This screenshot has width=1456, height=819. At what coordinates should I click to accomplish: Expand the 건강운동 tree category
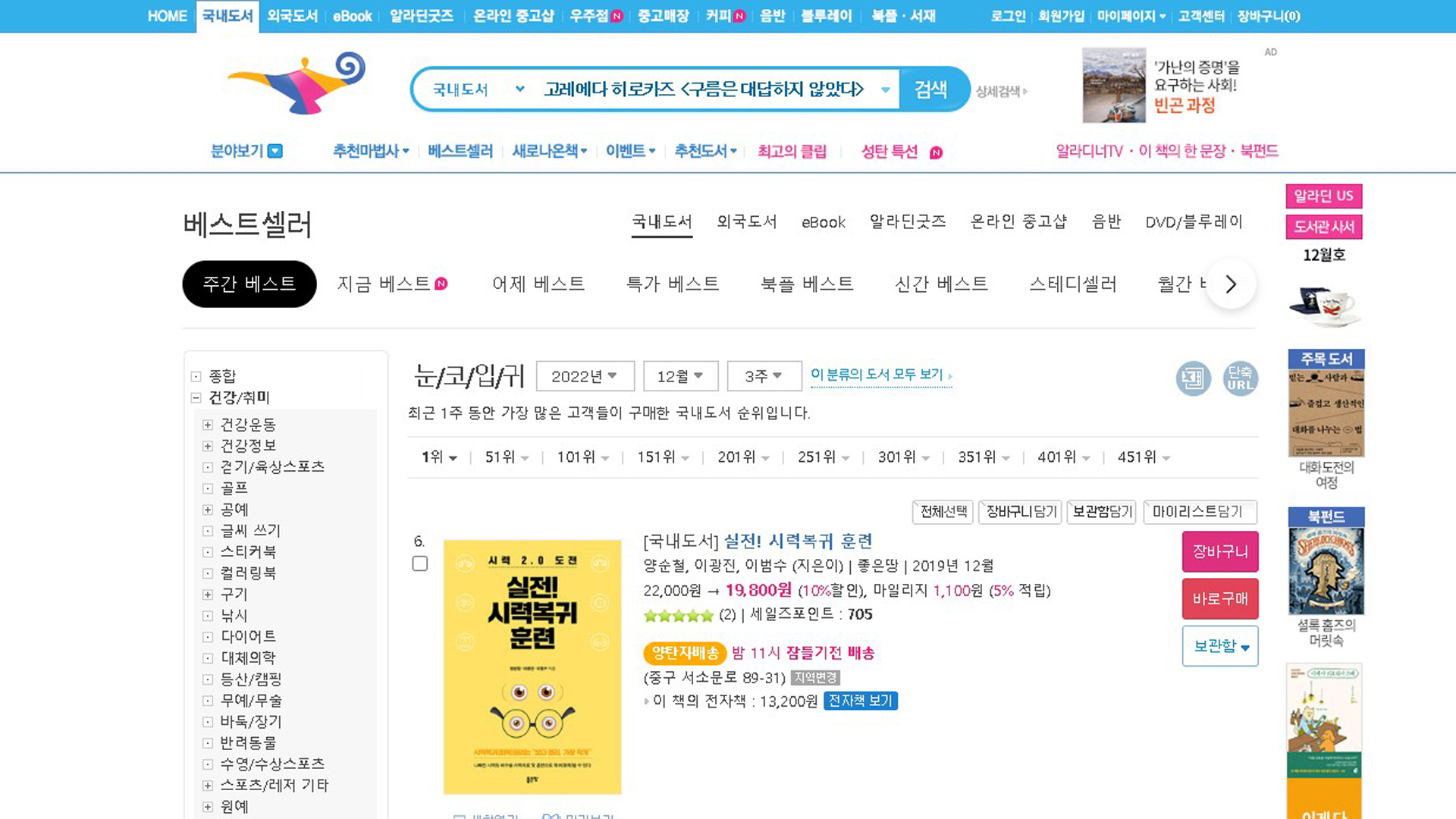(208, 425)
